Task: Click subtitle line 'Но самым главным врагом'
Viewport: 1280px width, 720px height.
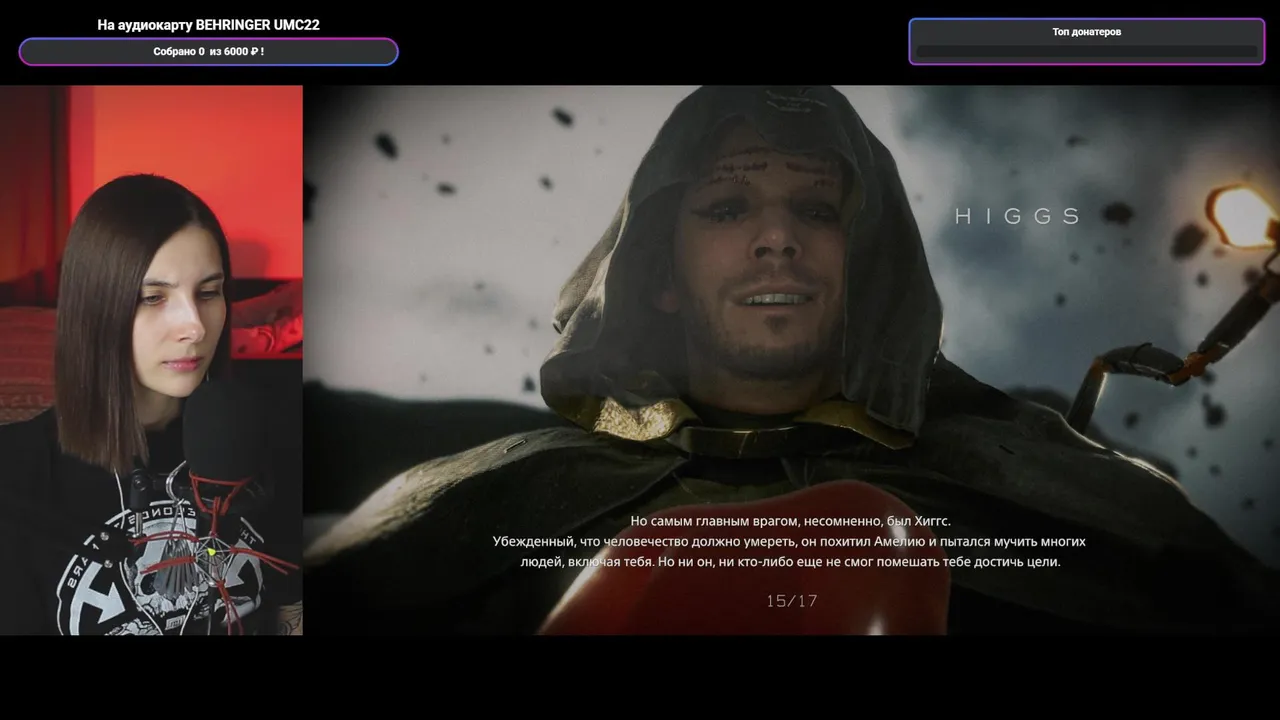Action: click(790, 521)
